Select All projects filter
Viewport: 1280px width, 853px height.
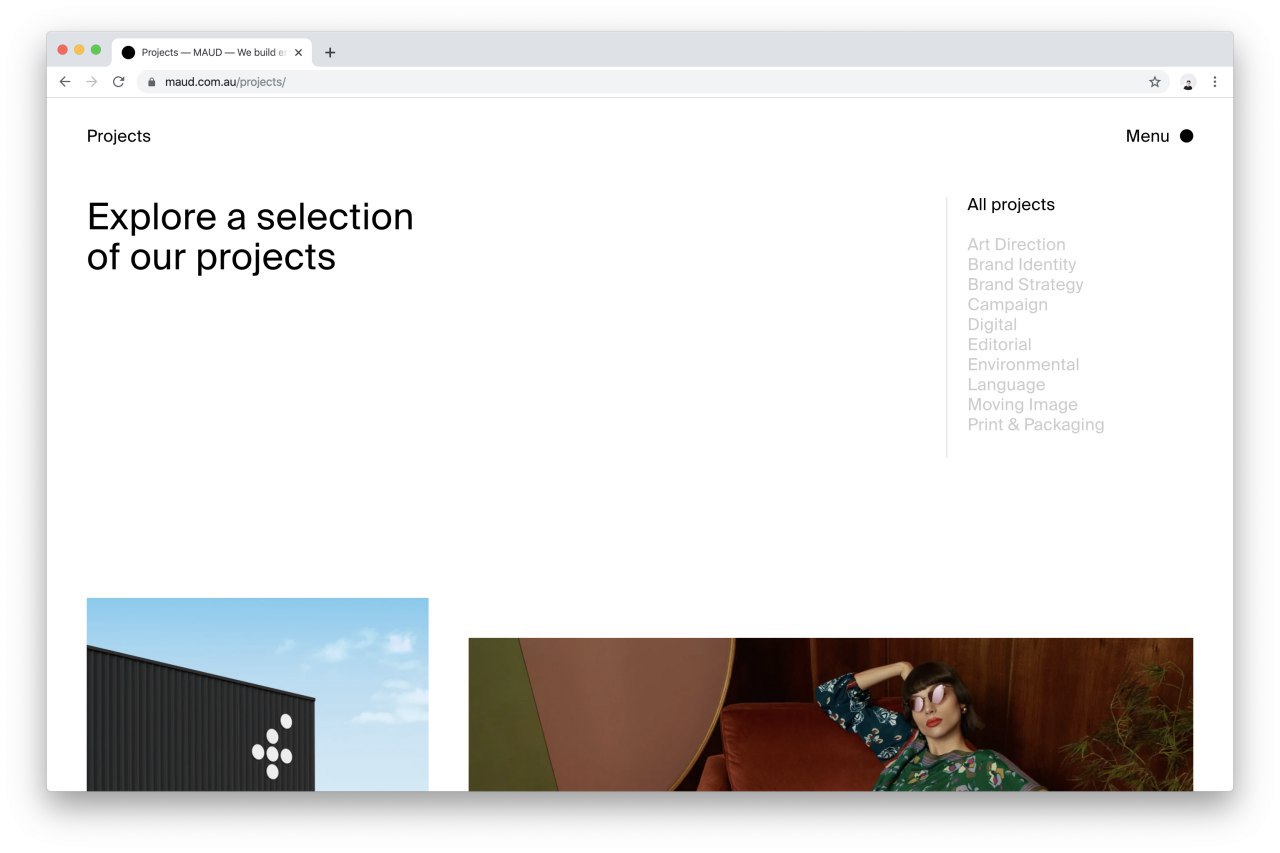coord(1011,205)
